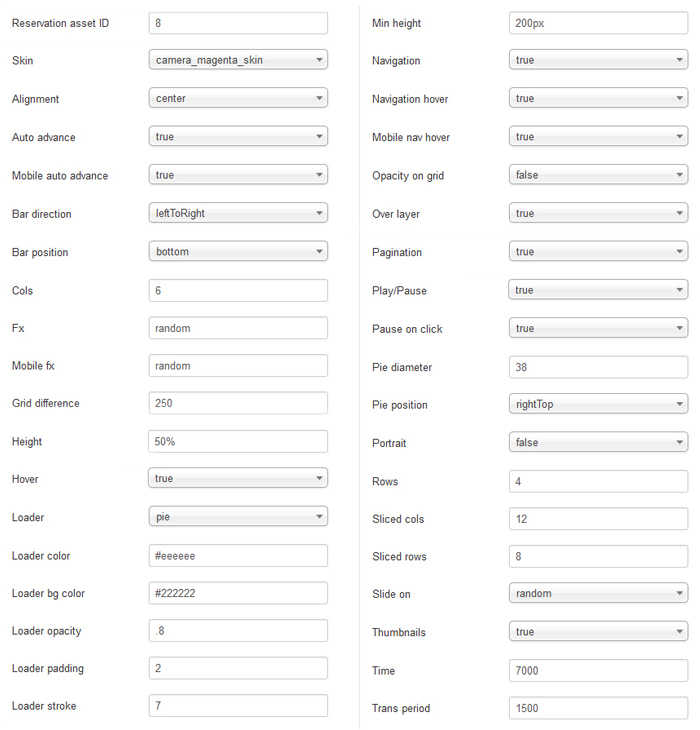Click the Reservation asset ID field
Screen dimensions: 700x730
pyautogui.click(x=238, y=22)
